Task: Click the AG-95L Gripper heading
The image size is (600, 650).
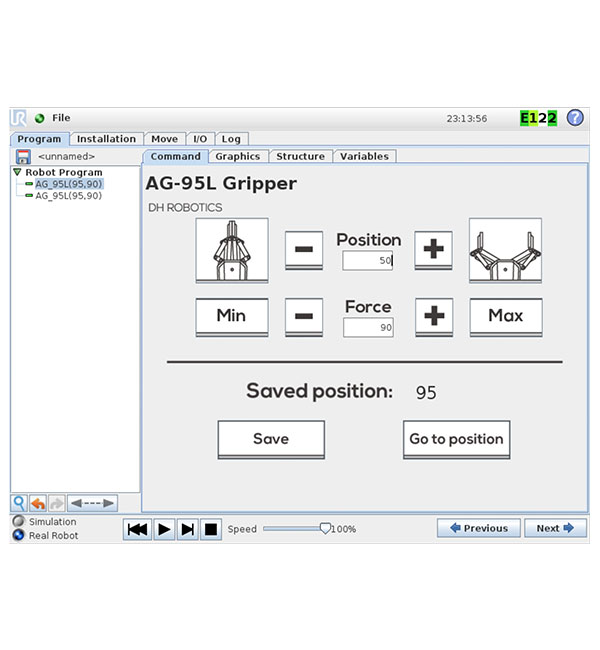Action: [221, 184]
